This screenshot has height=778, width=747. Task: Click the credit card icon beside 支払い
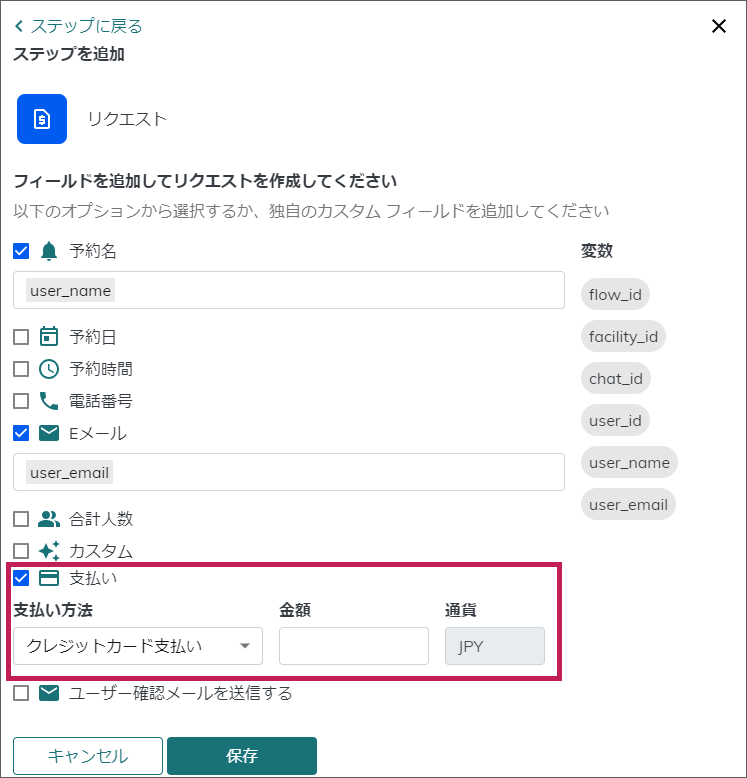(49, 578)
